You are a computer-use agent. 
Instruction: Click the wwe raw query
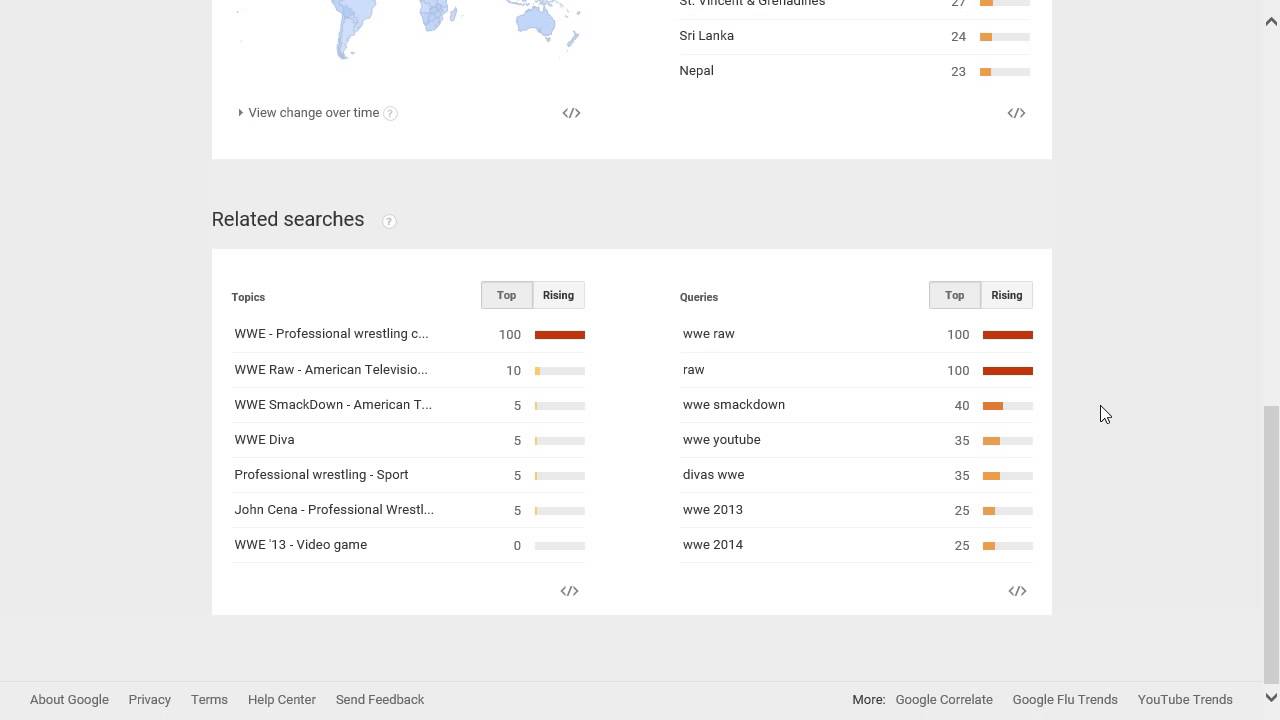[708, 334]
